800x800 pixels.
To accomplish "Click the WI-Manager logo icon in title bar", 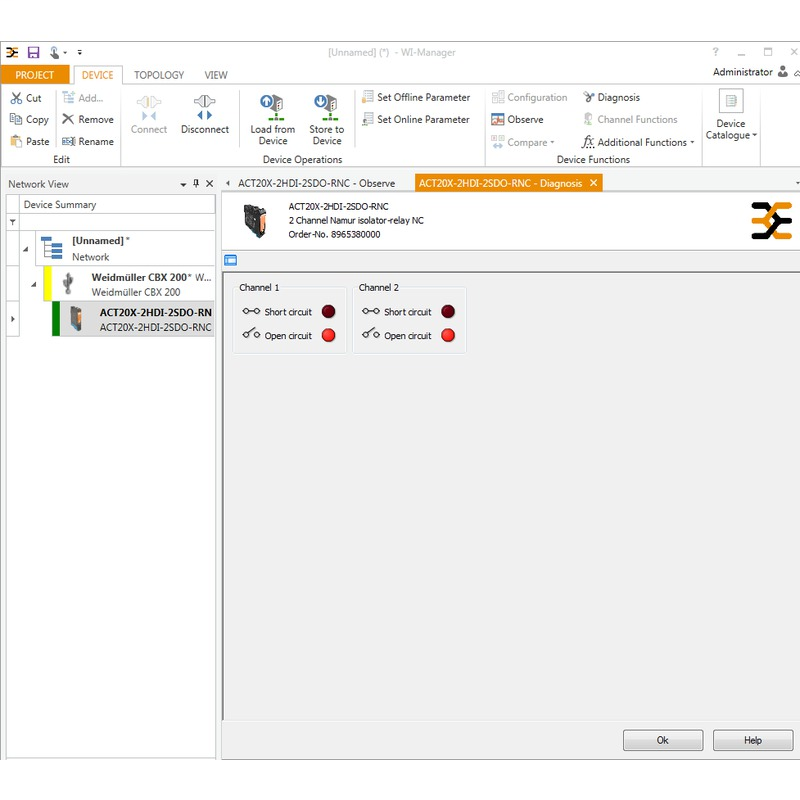I will [x=12, y=52].
